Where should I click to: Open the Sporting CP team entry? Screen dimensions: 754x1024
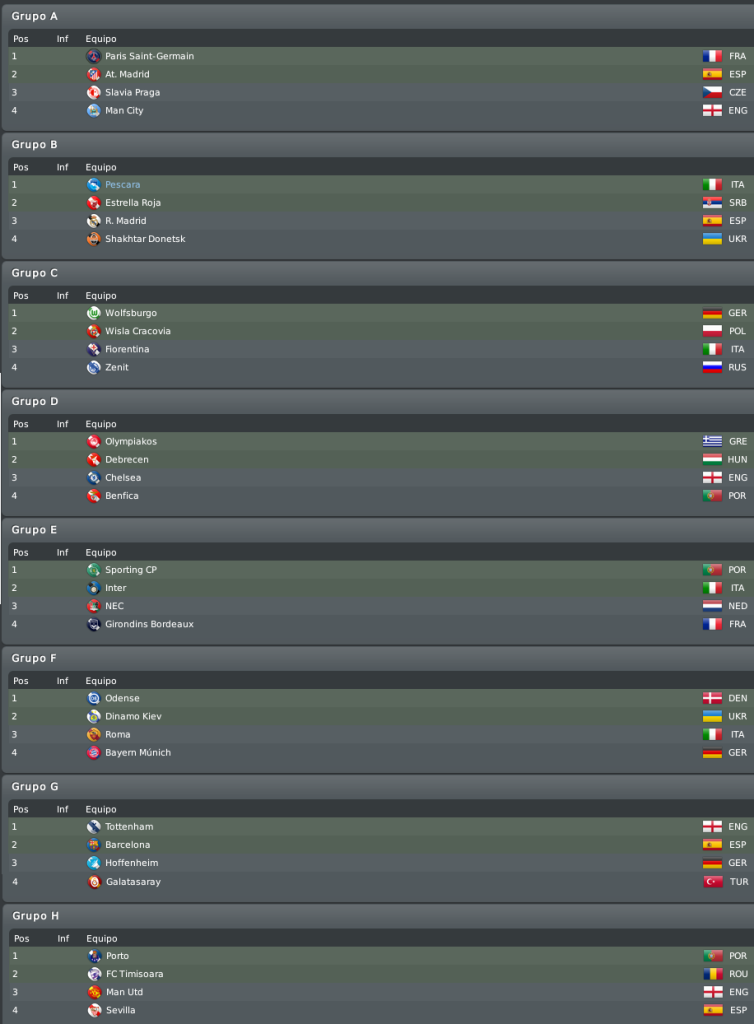click(131, 569)
